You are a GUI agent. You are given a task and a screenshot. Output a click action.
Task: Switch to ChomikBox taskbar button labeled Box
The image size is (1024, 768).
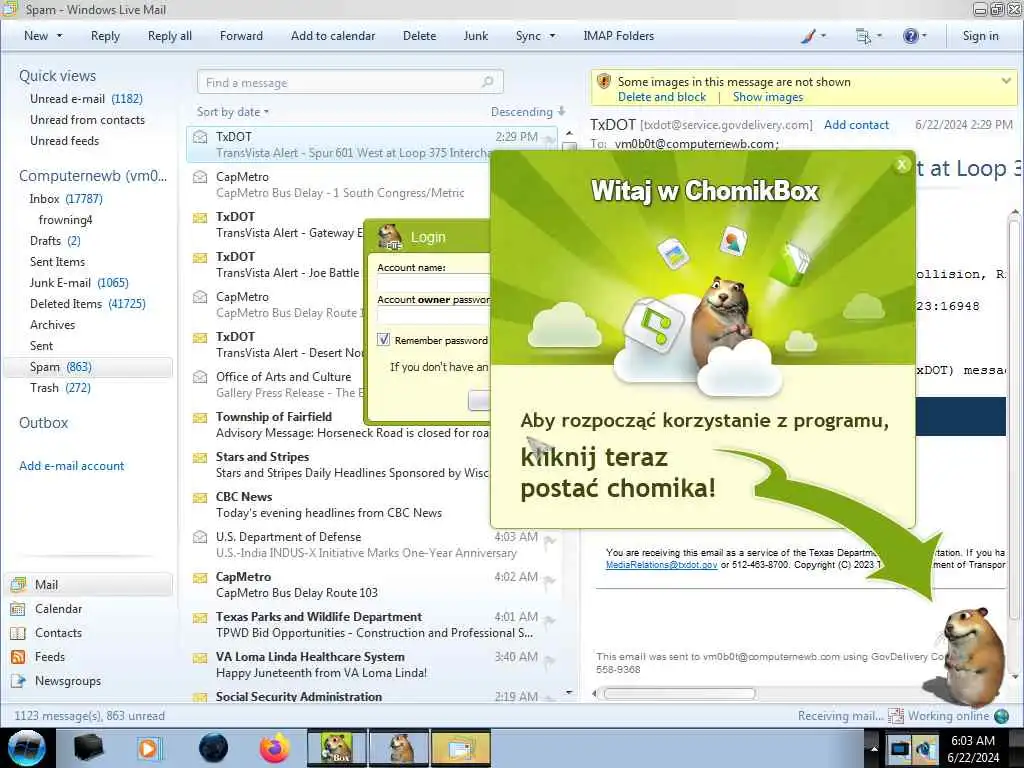pyautogui.click(x=336, y=748)
